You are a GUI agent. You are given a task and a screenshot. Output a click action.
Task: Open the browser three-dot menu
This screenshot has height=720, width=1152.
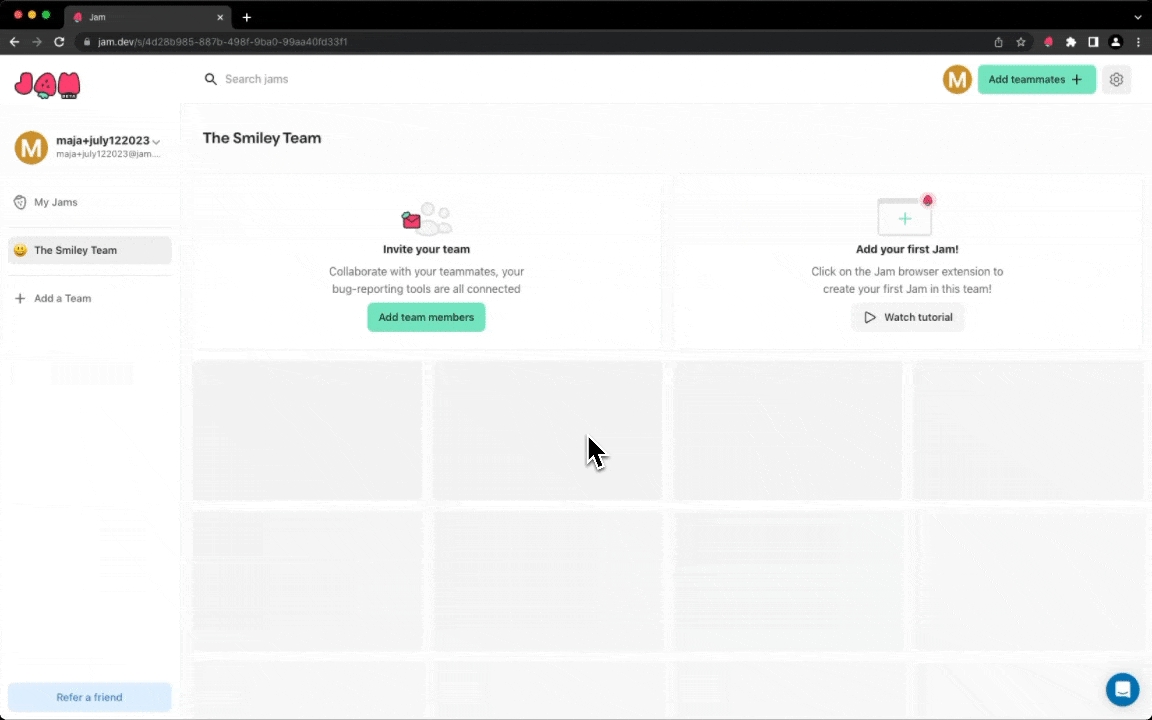[x=1138, y=42]
